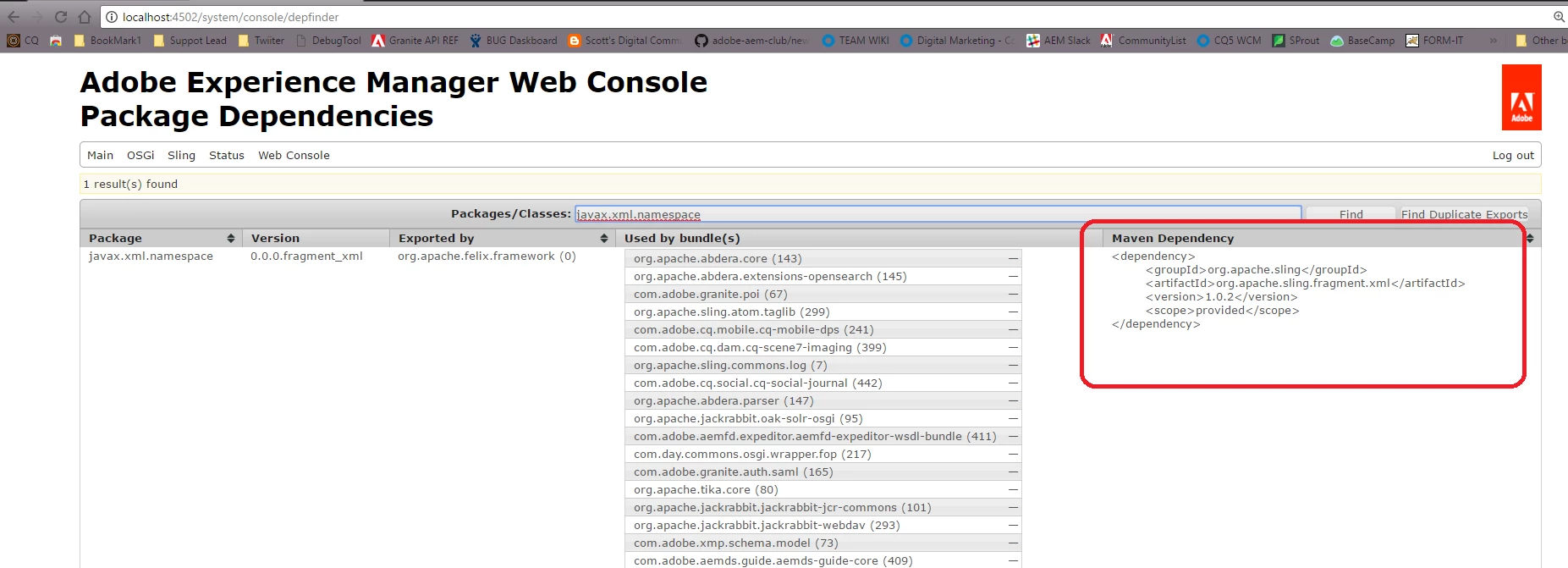This screenshot has height=568, width=1568.
Task: Select the com.day.commons.osgi.wrapper.fop (217) bundle
Action: (x=823, y=454)
